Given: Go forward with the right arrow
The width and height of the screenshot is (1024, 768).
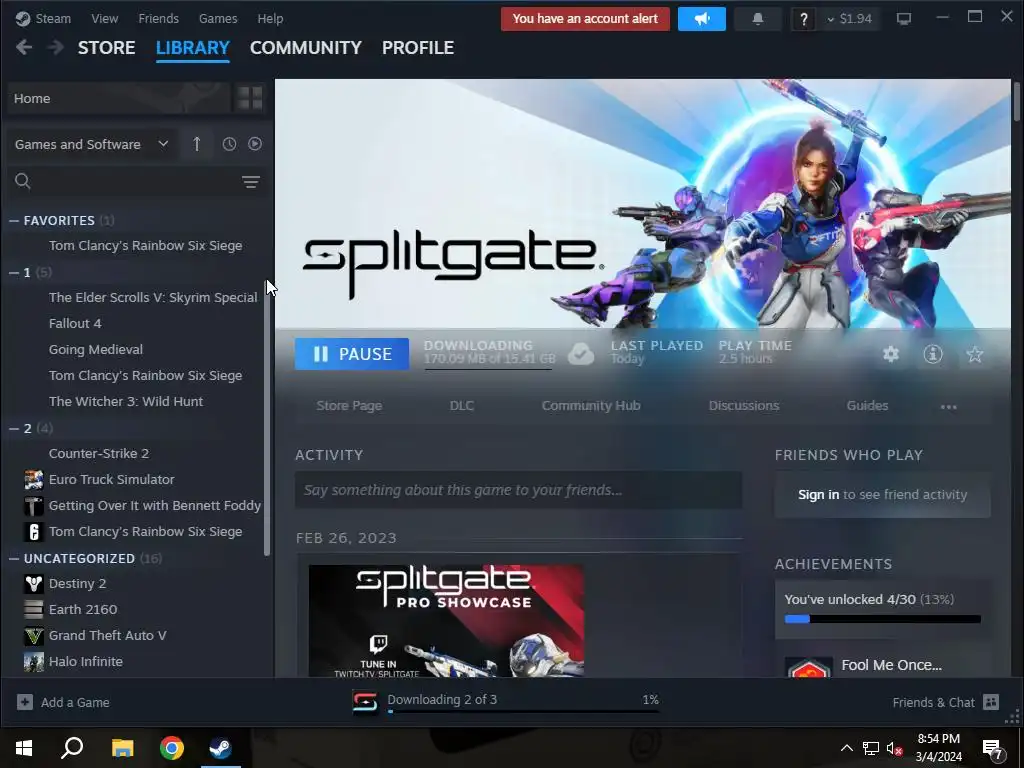Looking at the screenshot, I should click(56, 47).
